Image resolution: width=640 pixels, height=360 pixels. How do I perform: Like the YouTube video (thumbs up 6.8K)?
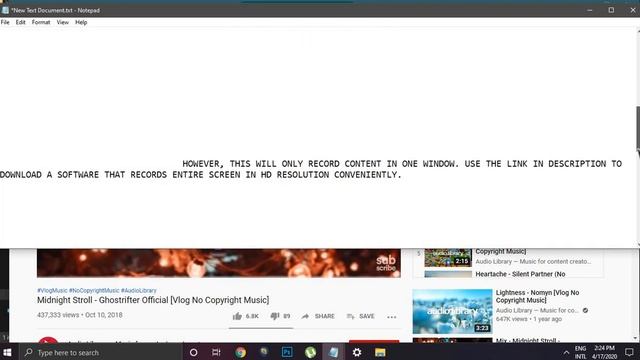click(246, 316)
